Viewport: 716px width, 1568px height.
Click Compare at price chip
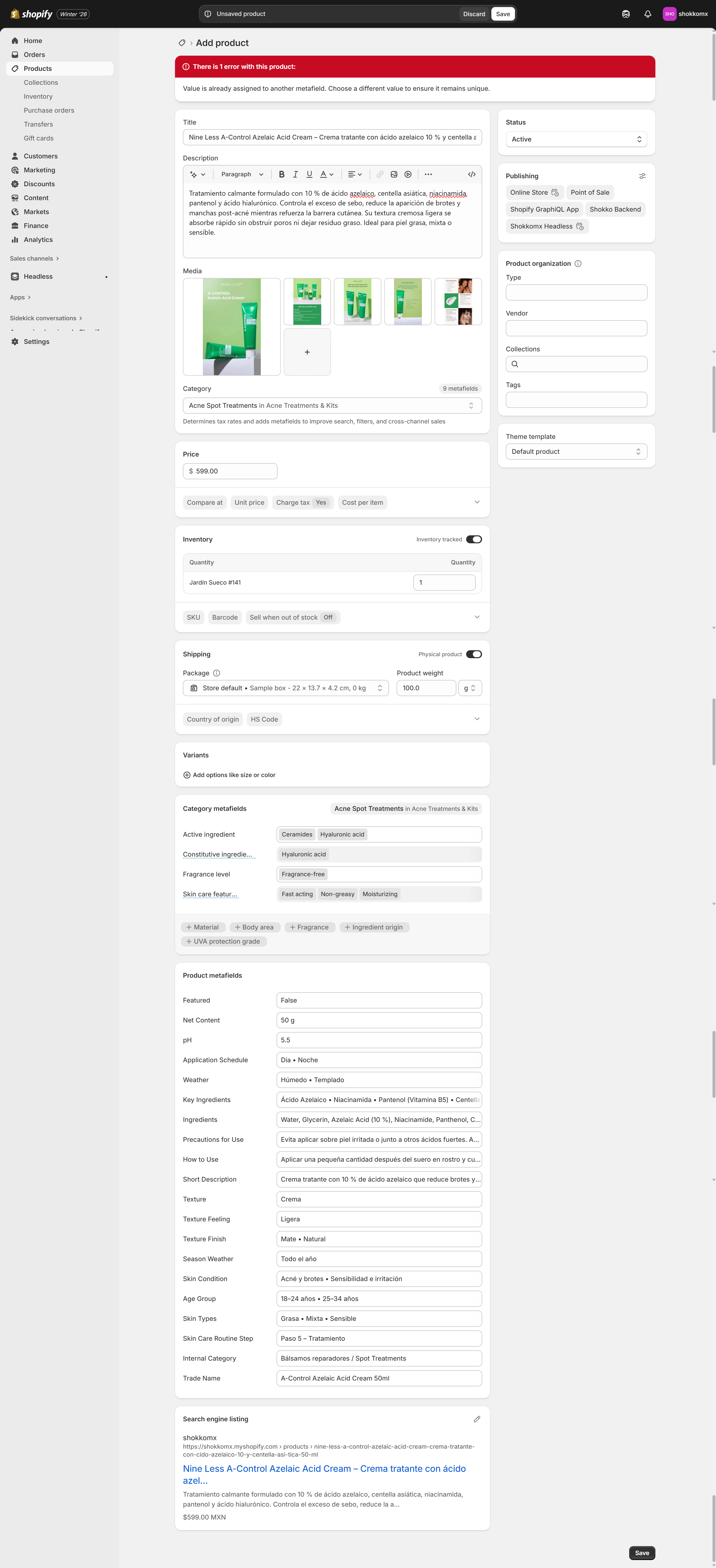(205, 503)
